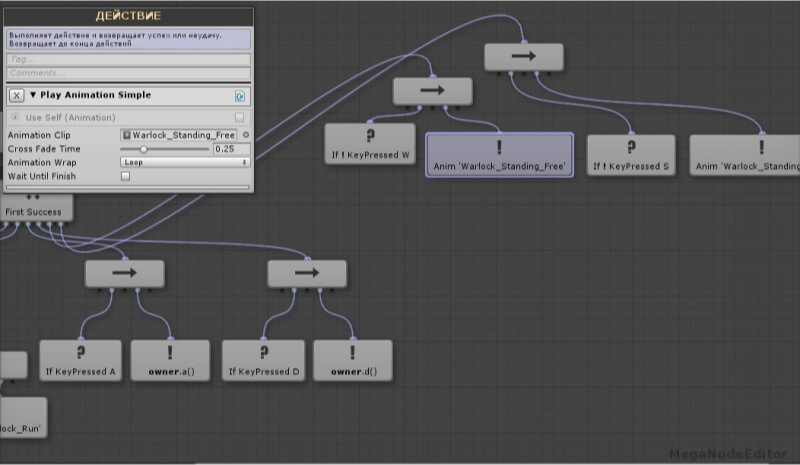Click the Tag input field
800x465 pixels.
point(127,59)
